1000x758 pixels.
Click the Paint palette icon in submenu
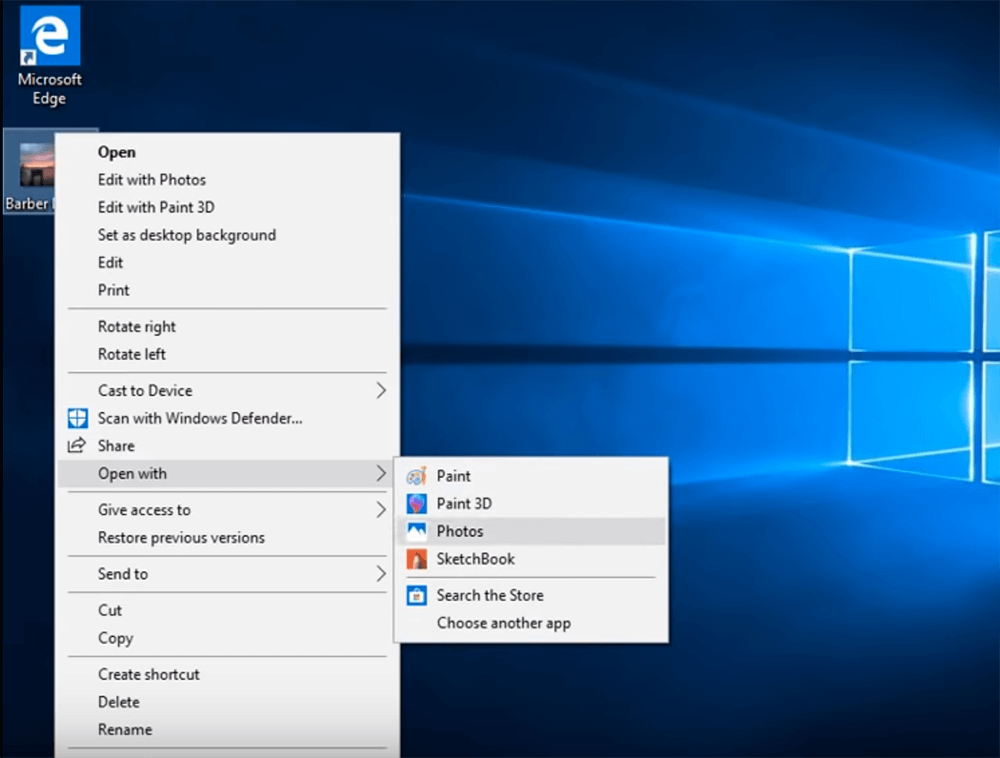[x=416, y=476]
